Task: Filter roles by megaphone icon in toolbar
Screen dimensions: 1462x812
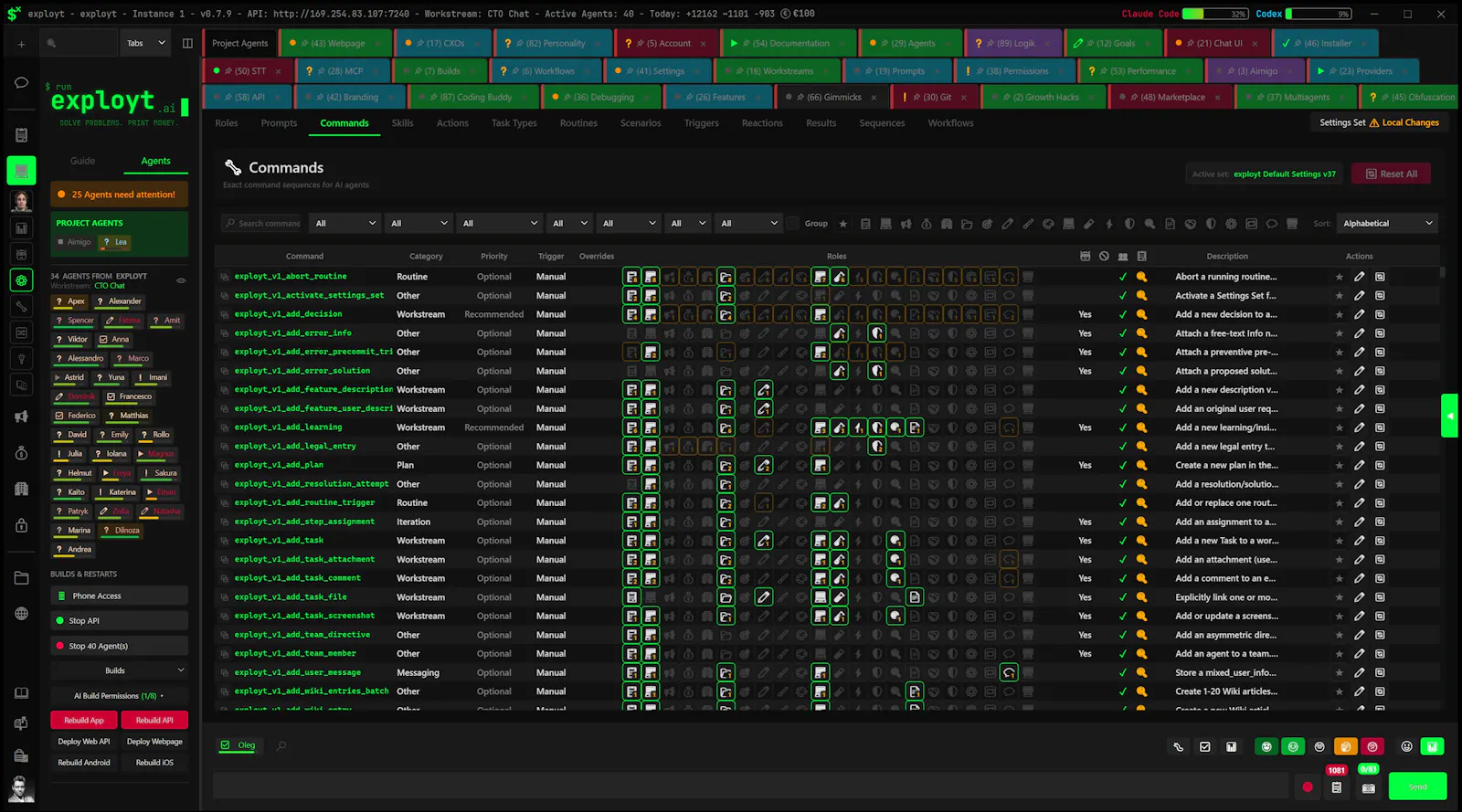Action: click(906, 224)
